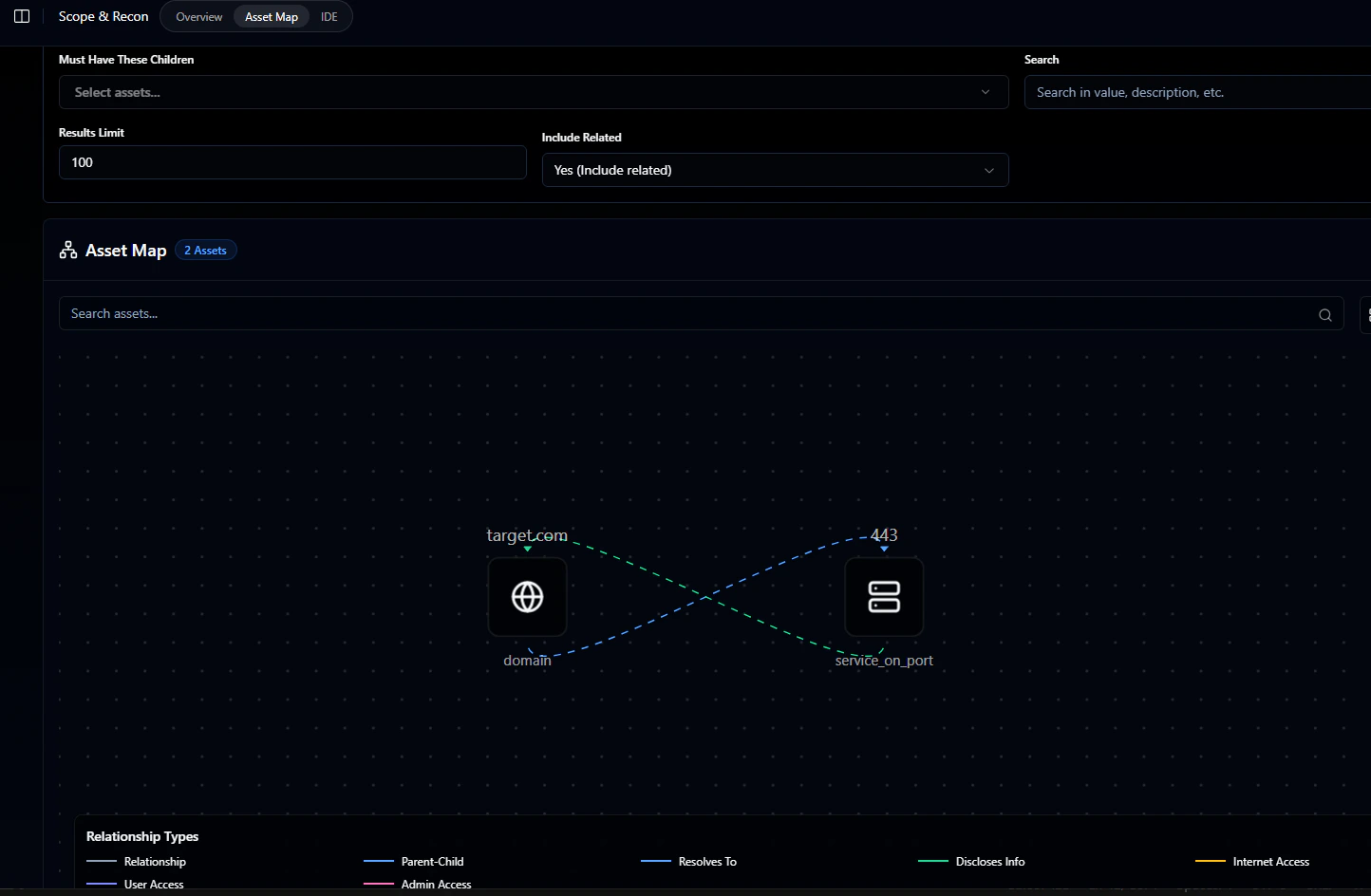This screenshot has width=1371, height=896.
Task: Collapse the left sidebar panel
Action: (21, 16)
